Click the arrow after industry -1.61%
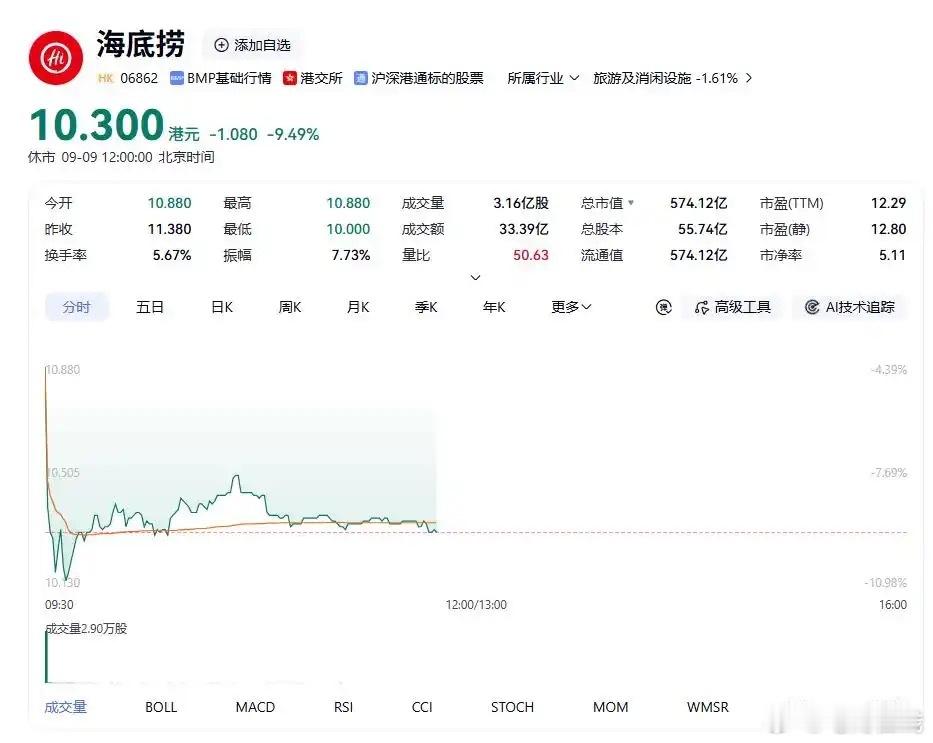 click(x=749, y=78)
